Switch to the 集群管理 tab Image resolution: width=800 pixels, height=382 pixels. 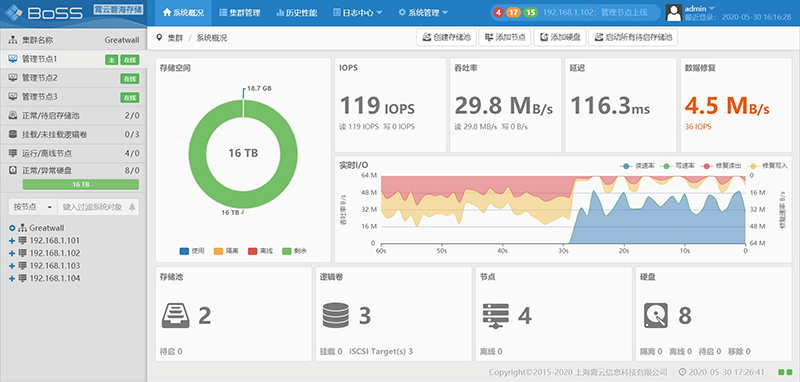coord(240,13)
